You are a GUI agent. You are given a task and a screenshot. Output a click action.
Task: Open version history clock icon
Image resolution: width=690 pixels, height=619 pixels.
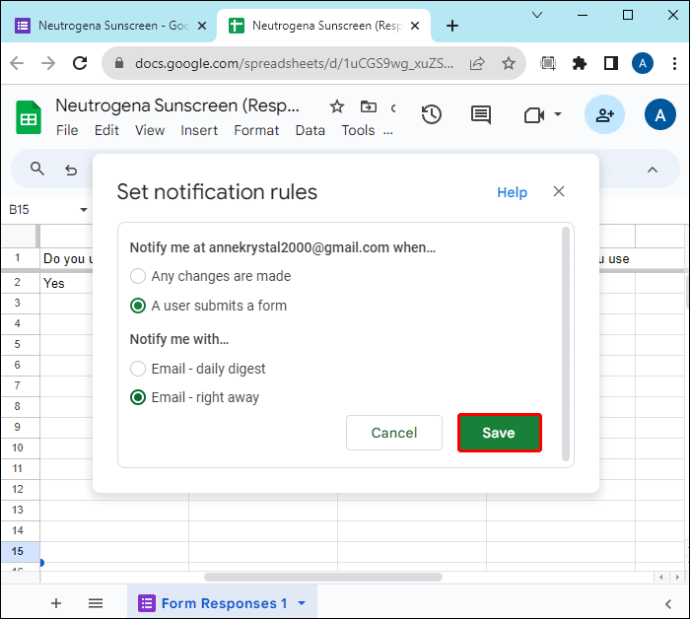[431, 115]
